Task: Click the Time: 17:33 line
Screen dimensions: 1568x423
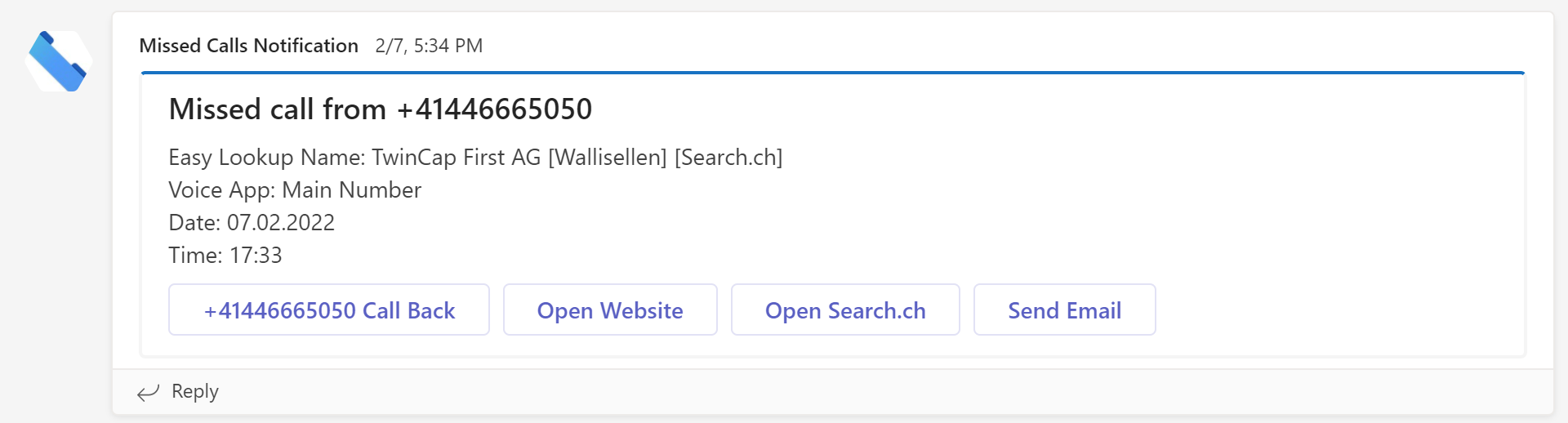Action: click(225, 255)
